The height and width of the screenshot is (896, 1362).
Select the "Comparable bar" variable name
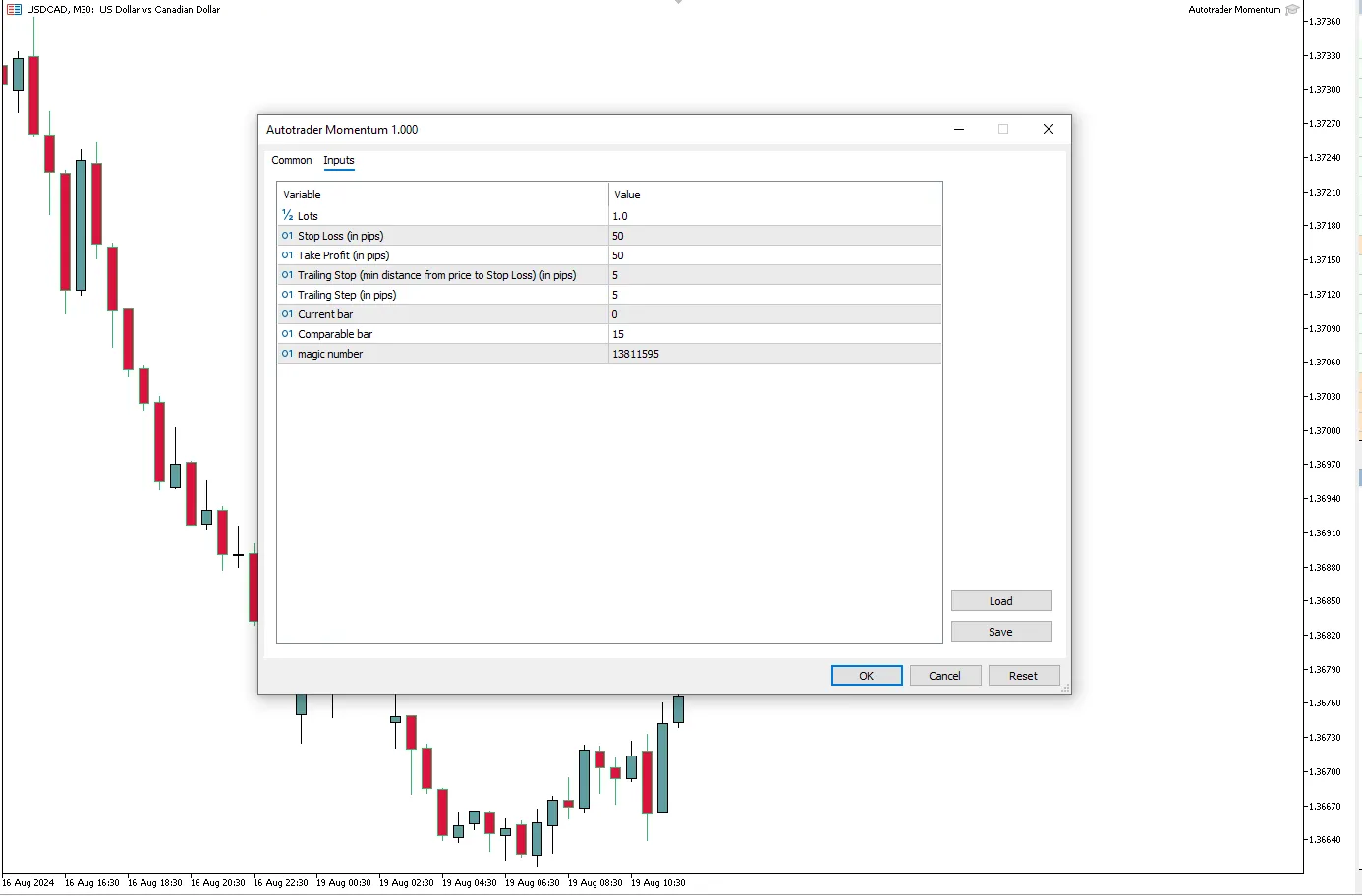click(335, 334)
